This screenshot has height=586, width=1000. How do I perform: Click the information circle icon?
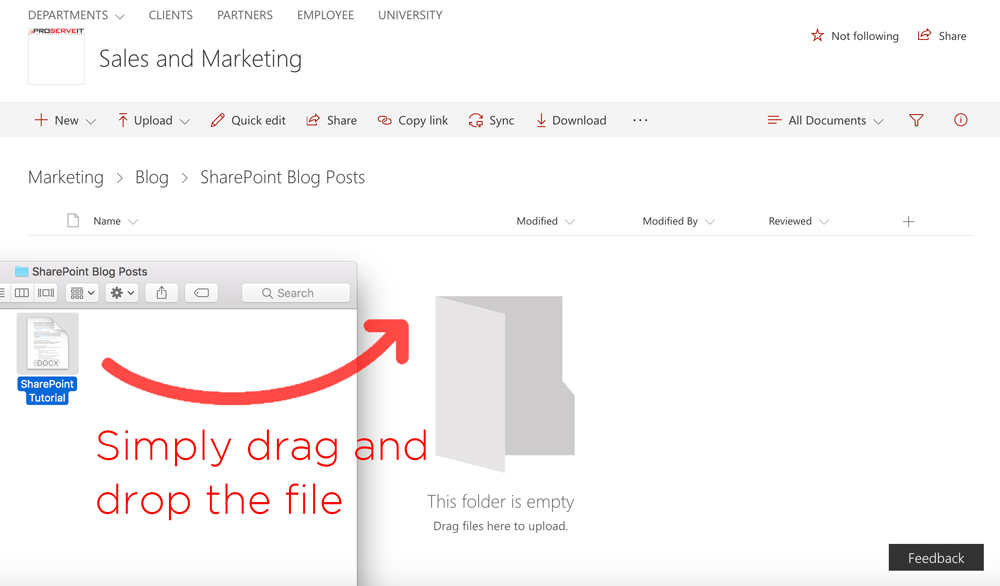(x=960, y=120)
